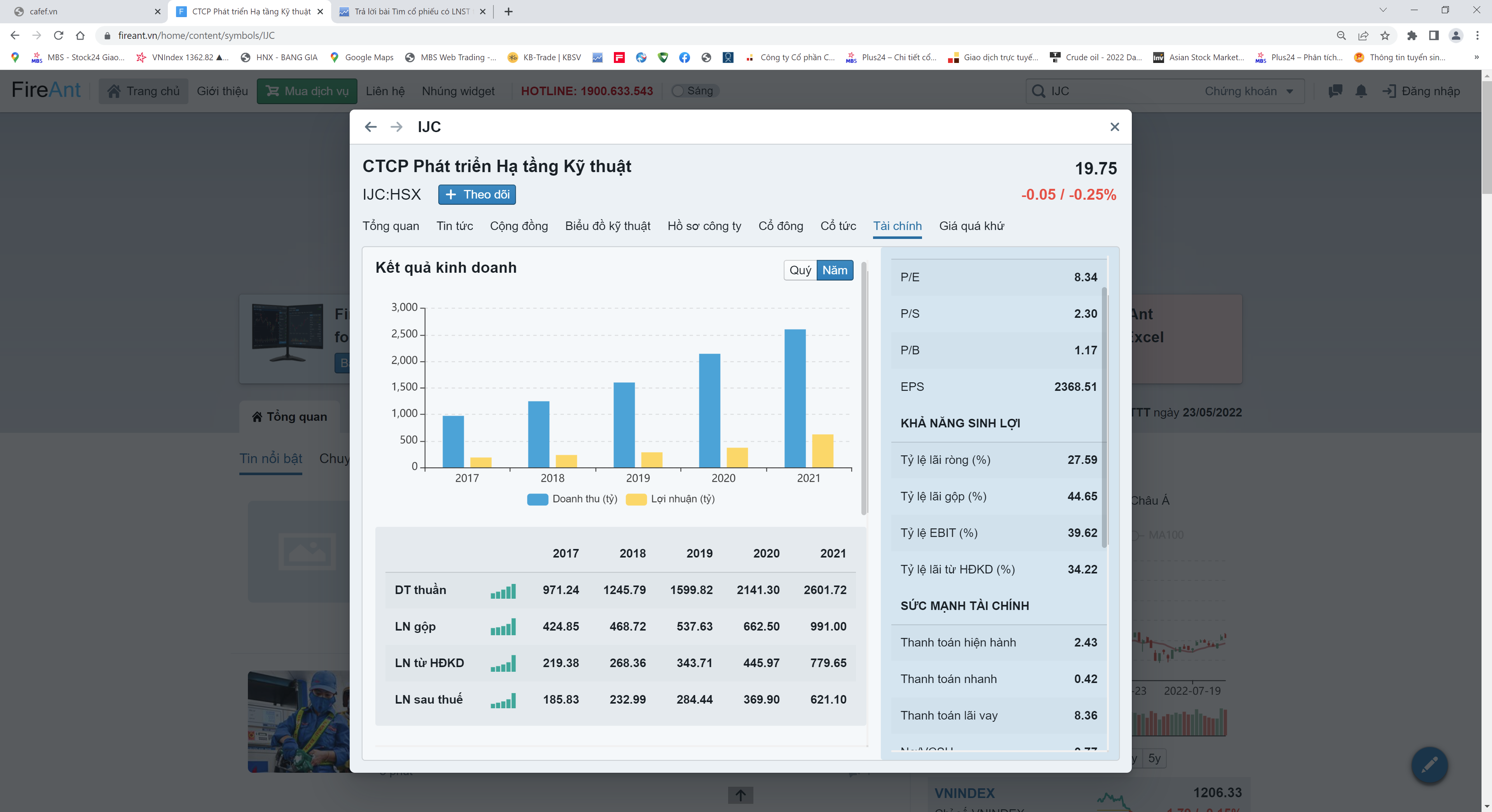
Task: Open the Cổ tức tab
Action: click(x=838, y=226)
